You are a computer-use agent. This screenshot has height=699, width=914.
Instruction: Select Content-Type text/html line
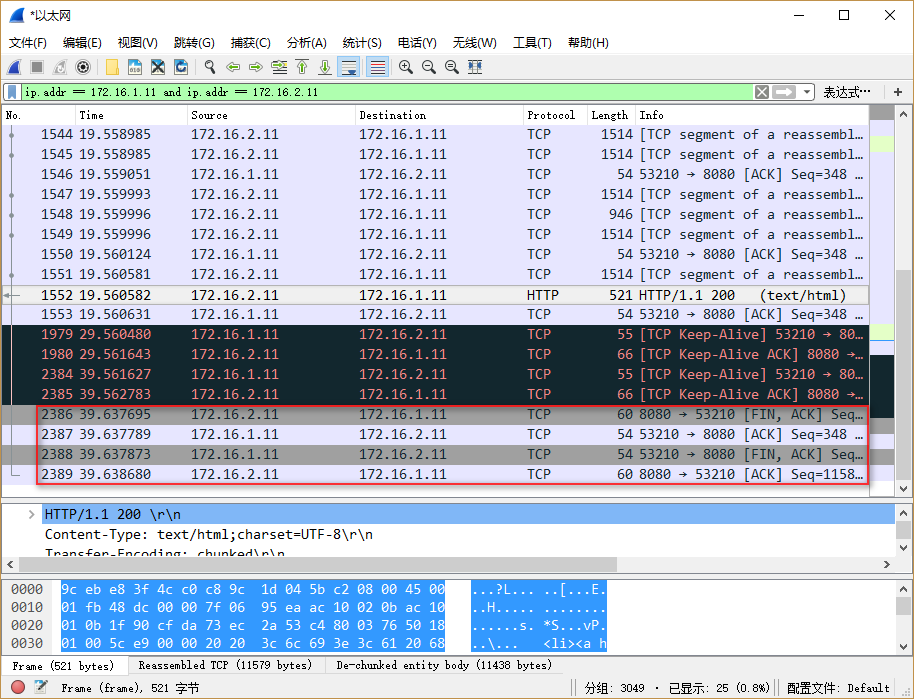(209, 535)
